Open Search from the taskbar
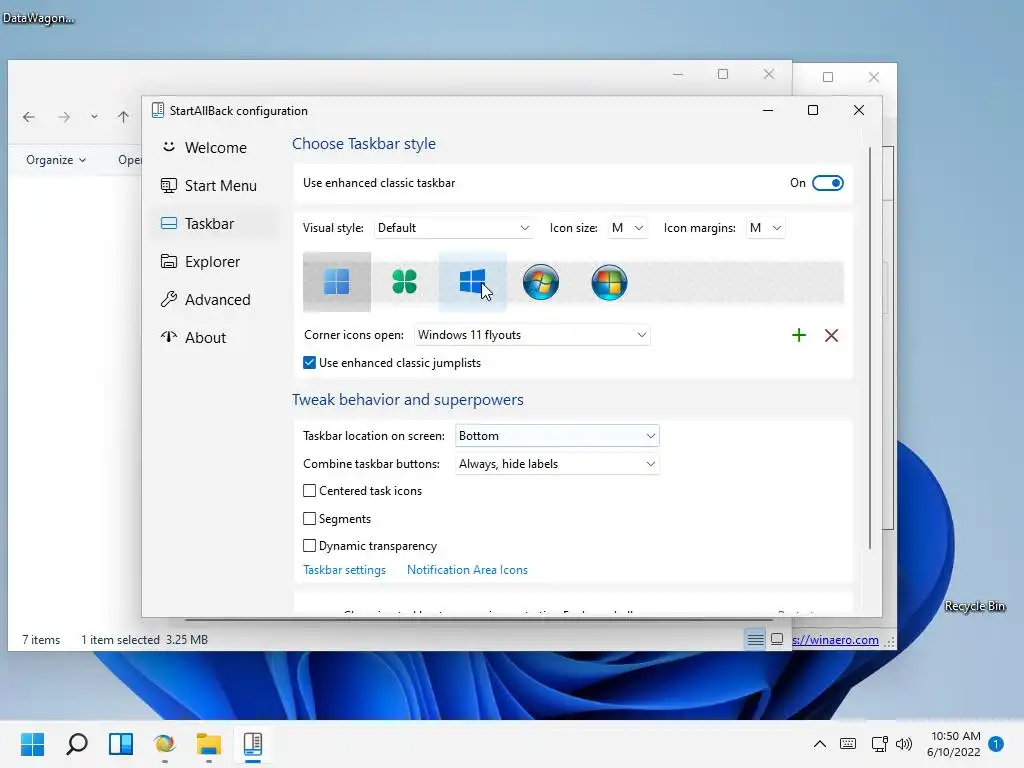 click(x=76, y=744)
